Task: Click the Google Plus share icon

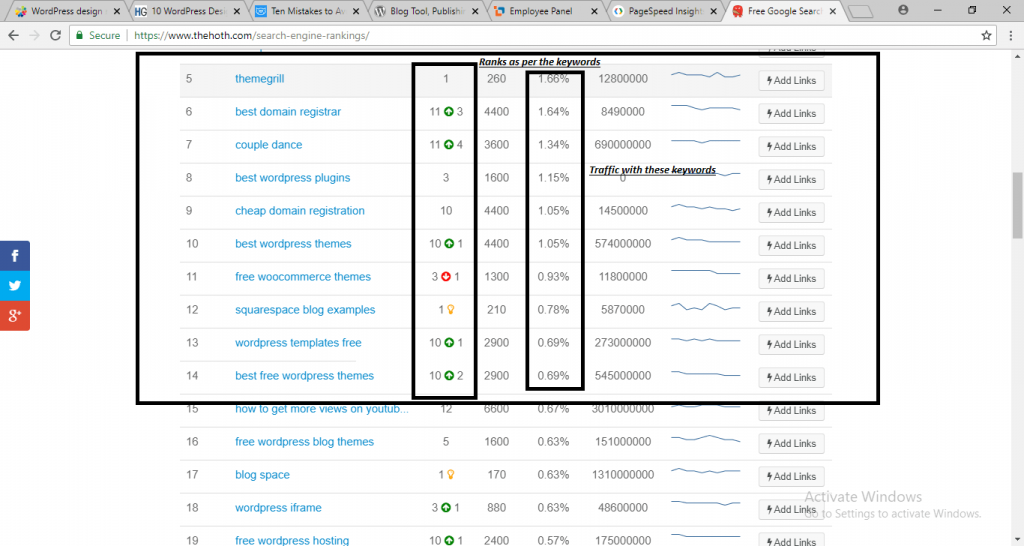Action: pyautogui.click(x=15, y=316)
